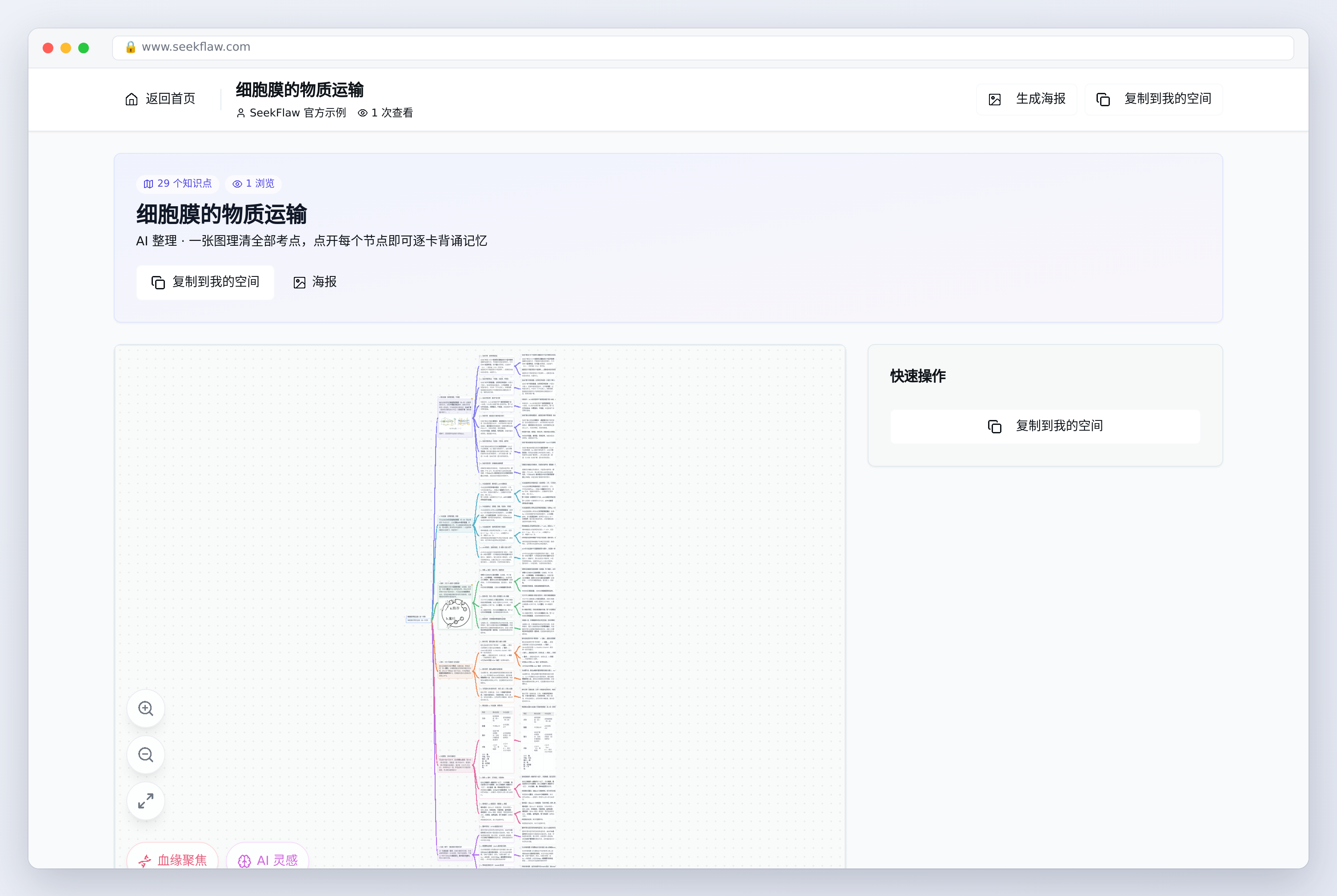This screenshot has width=1337, height=896.
Task: Zoom out of the mind map
Action: coord(146,755)
